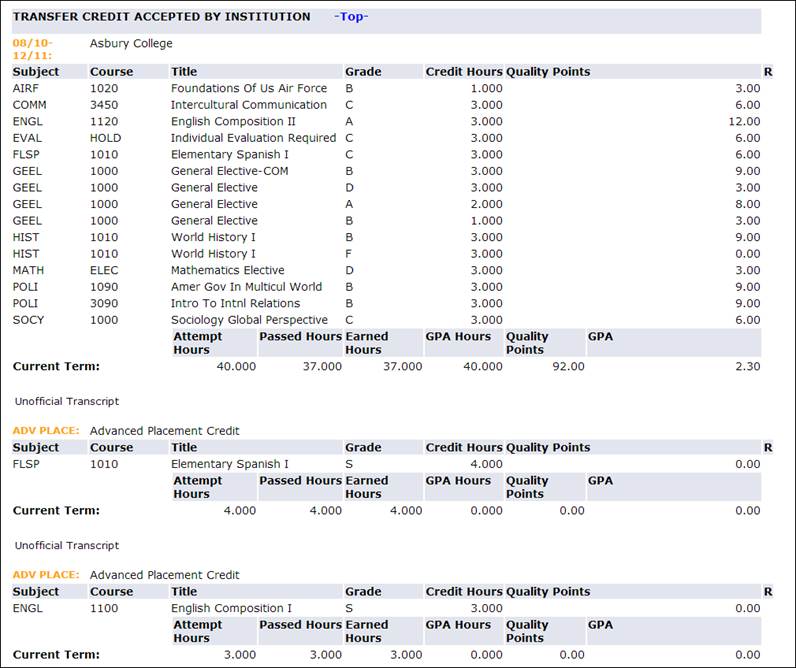
Task: Click 'English Composition I' title
Action: click(x=231, y=608)
